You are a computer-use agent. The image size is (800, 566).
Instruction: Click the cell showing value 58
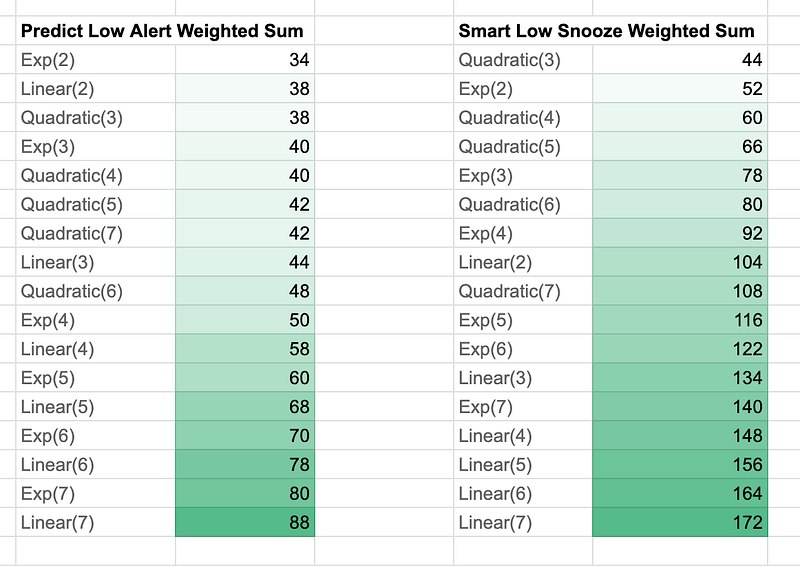click(245, 349)
